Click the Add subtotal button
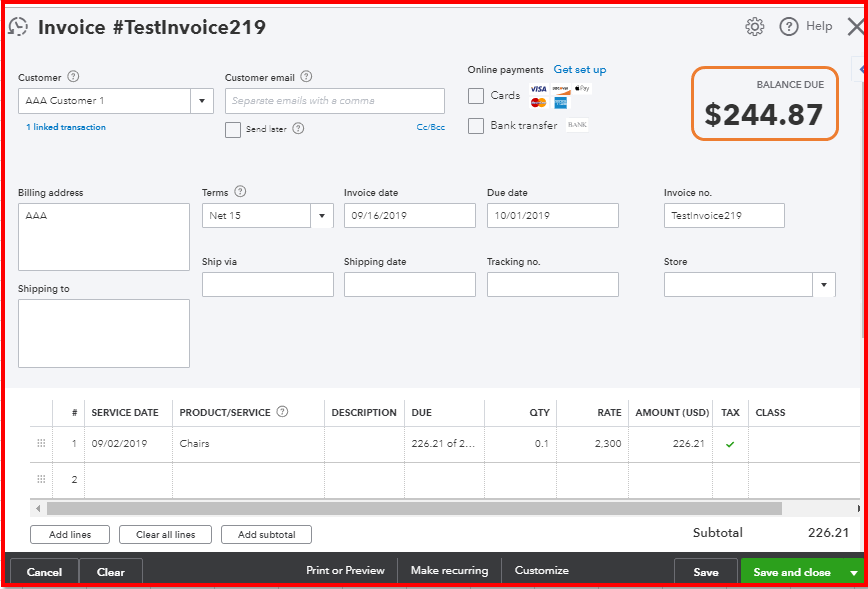The width and height of the screenshot is (868, 589). [266, 535]
